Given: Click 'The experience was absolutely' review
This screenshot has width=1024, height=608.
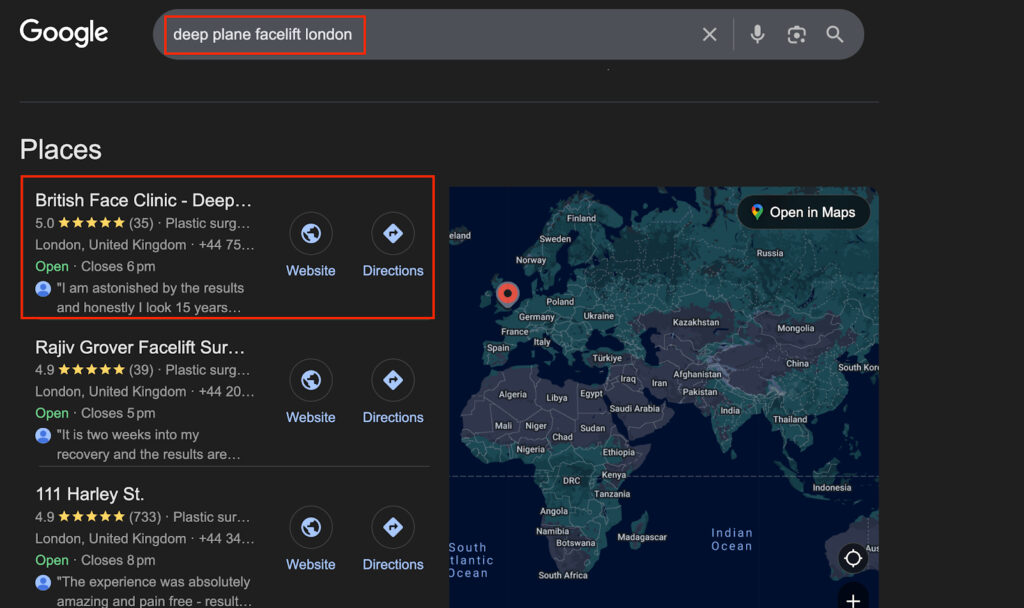Looking at the screenshot, I should point(154,592).
